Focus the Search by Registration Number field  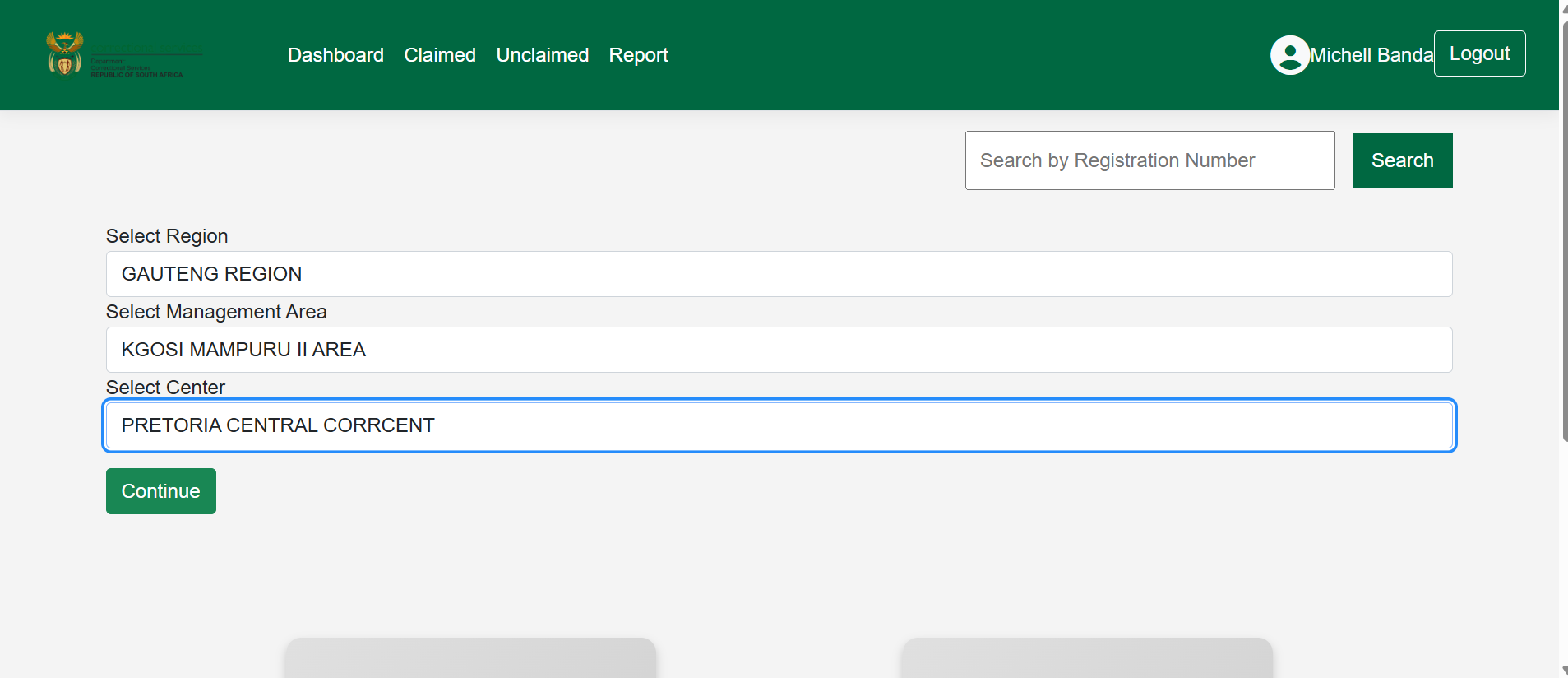(1149, 160)
